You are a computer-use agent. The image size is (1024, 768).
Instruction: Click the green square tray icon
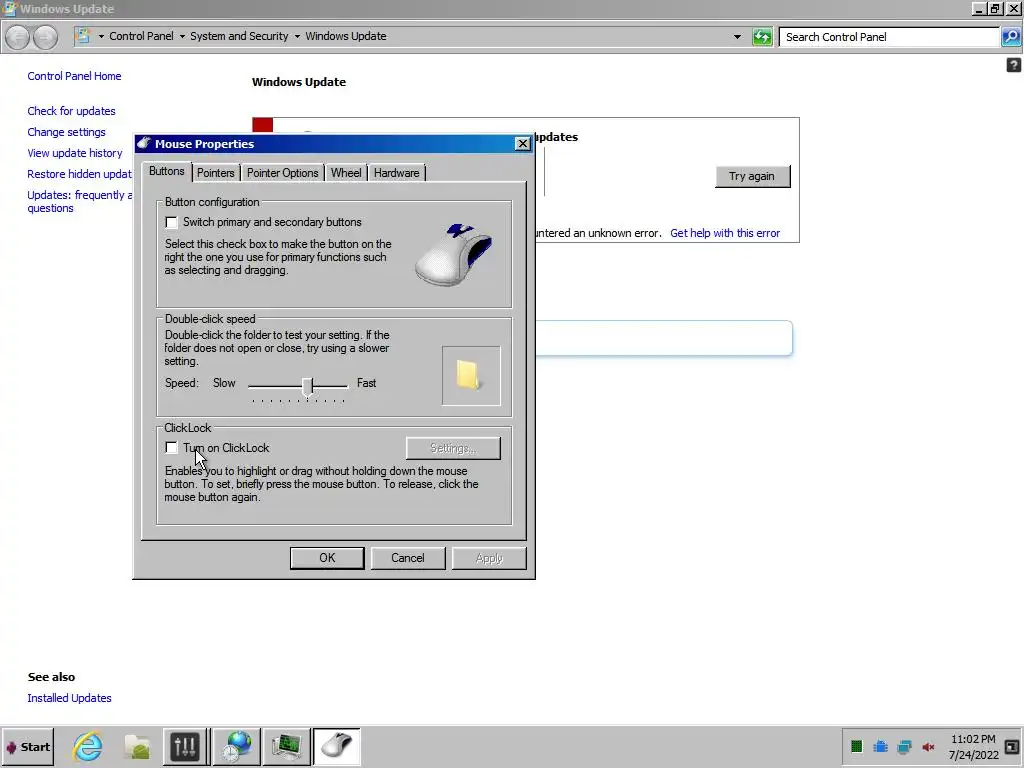857,746
